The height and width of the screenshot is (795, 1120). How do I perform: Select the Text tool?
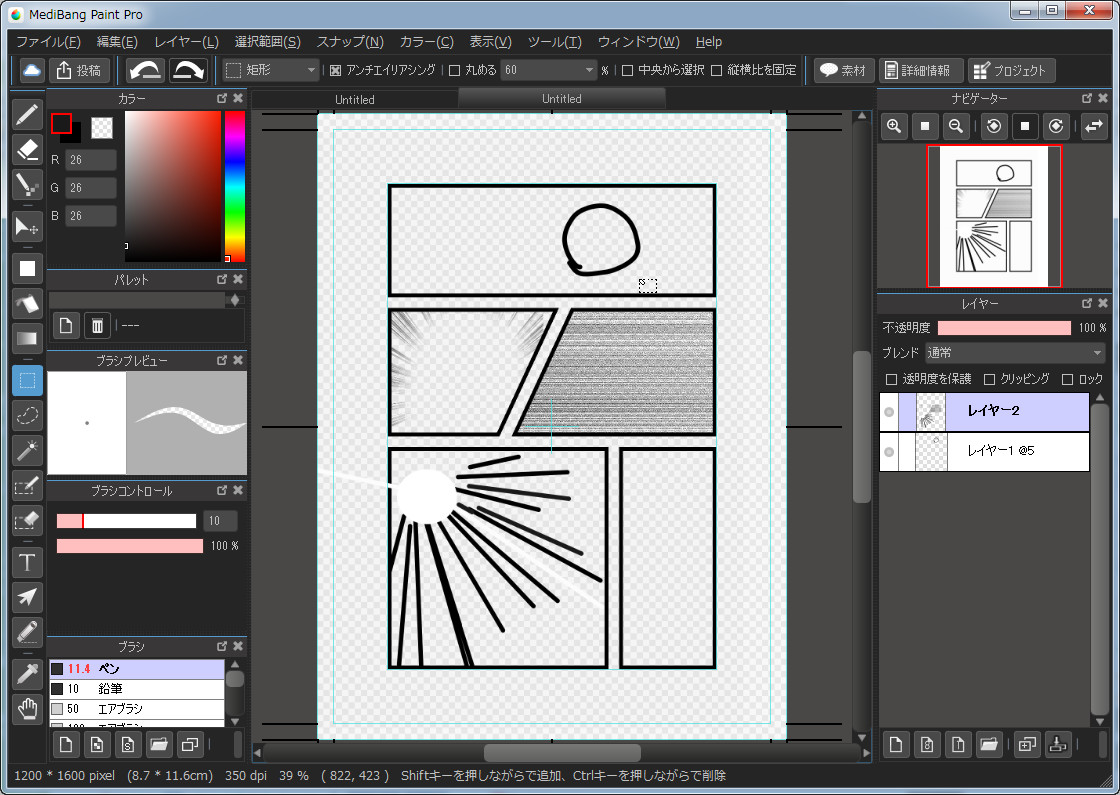27,562
